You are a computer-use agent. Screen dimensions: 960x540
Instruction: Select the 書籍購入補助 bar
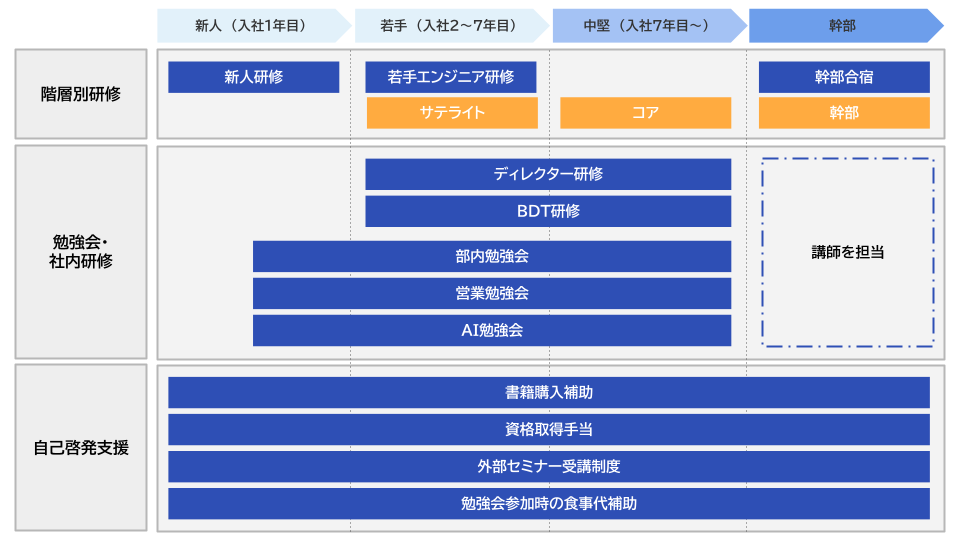(549, 393)
